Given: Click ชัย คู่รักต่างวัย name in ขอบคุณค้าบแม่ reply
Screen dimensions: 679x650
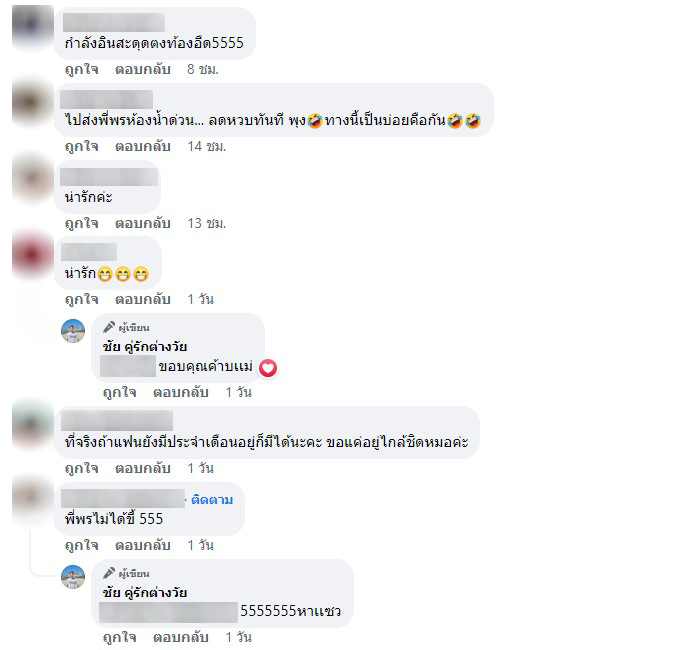Looking at the screenshot, I should 145,346.
